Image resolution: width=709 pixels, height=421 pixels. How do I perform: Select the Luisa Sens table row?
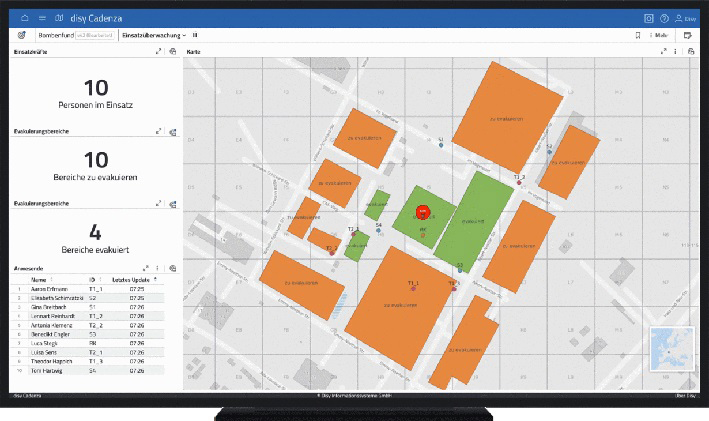click(87, 352)
